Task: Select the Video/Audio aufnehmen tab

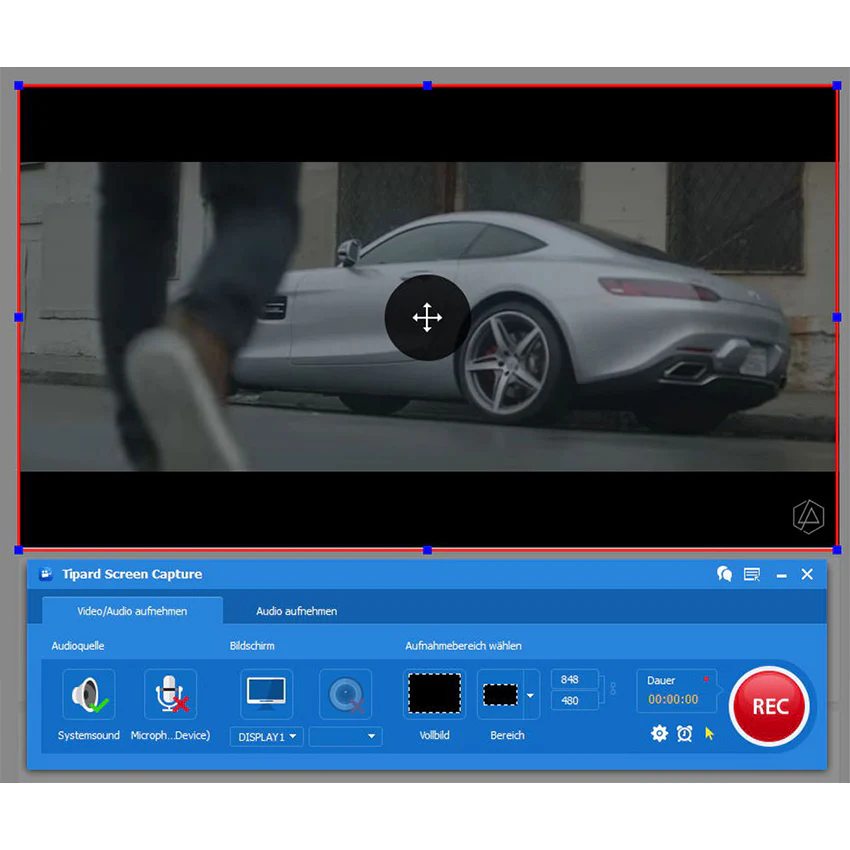Action: click(x=132, y=610)
